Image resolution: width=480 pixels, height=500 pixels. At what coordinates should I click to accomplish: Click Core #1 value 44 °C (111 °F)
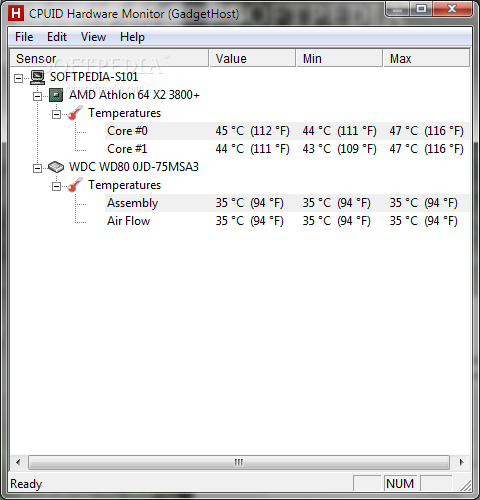pos(252,149)
